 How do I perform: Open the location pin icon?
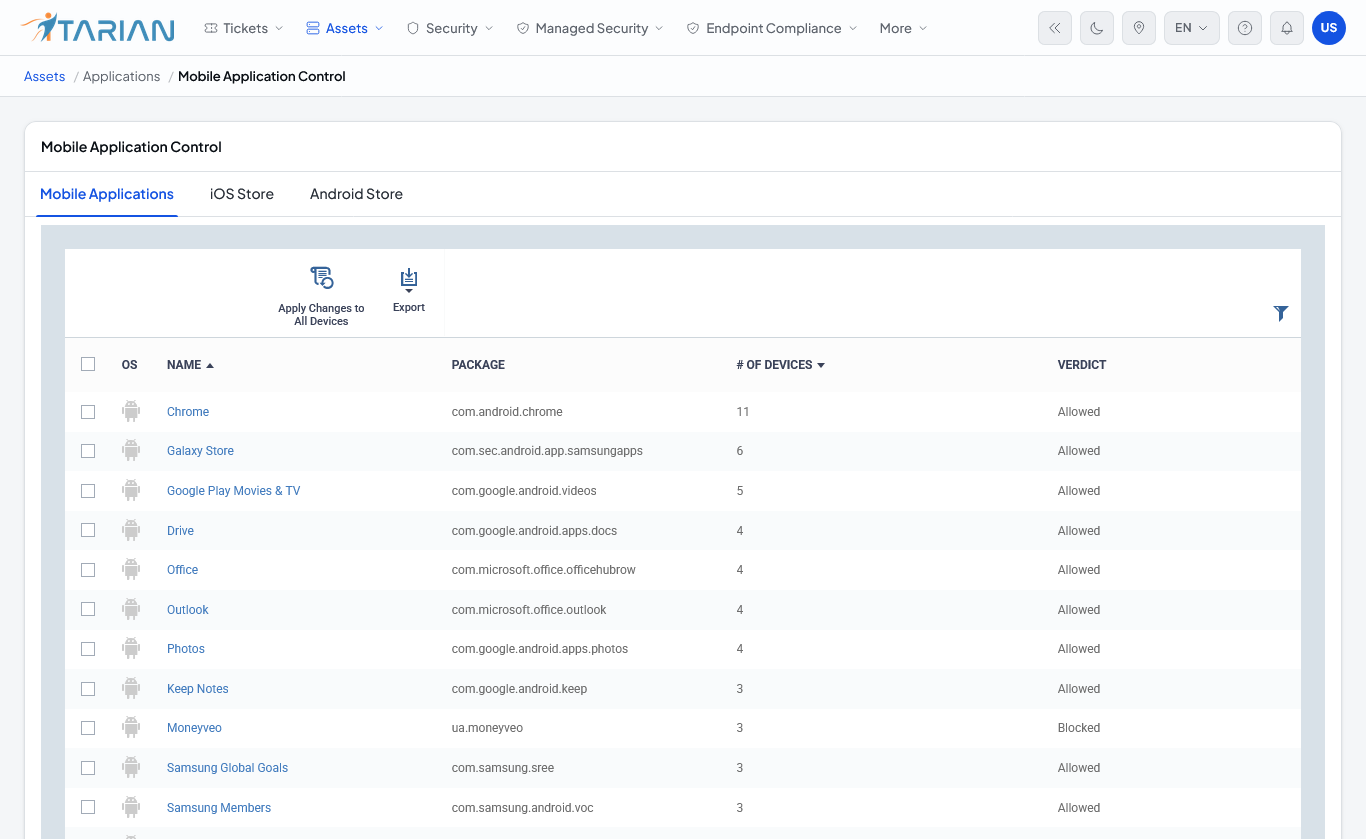pos(1139,28)
